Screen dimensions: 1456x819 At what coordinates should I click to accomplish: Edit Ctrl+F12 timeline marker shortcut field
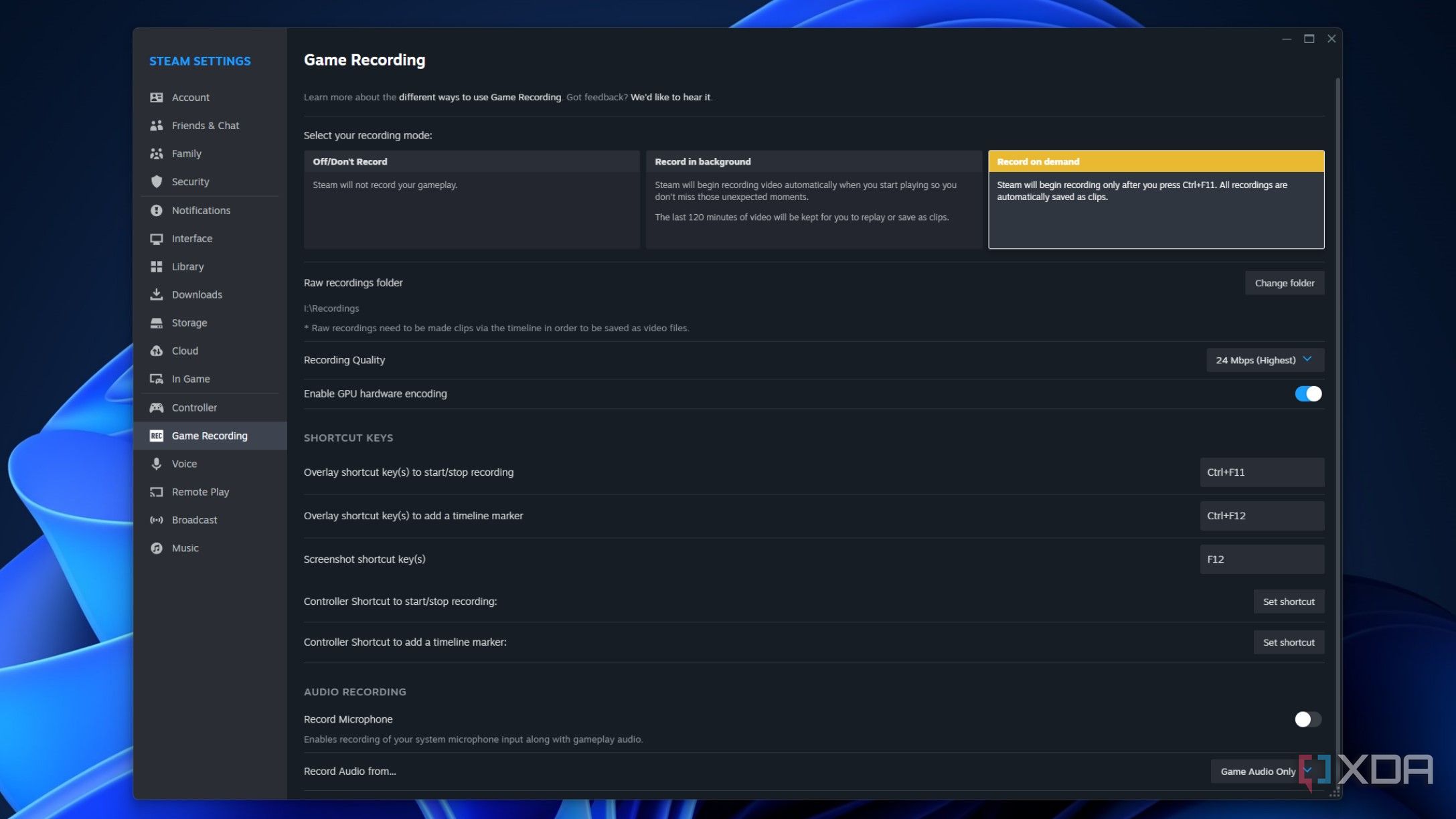(x=1261, y=517)
